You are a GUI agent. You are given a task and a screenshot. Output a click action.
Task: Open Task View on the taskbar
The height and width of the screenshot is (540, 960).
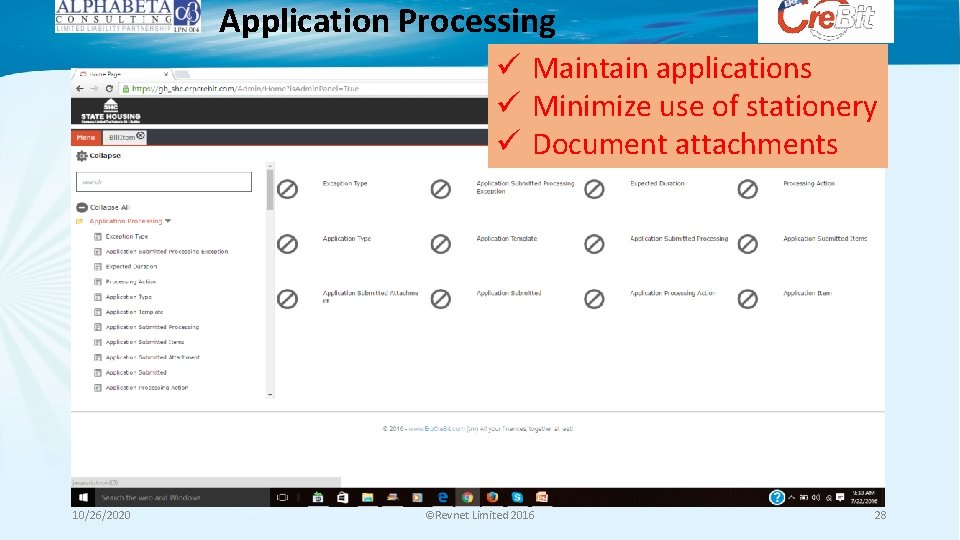[x=282, y=497]
